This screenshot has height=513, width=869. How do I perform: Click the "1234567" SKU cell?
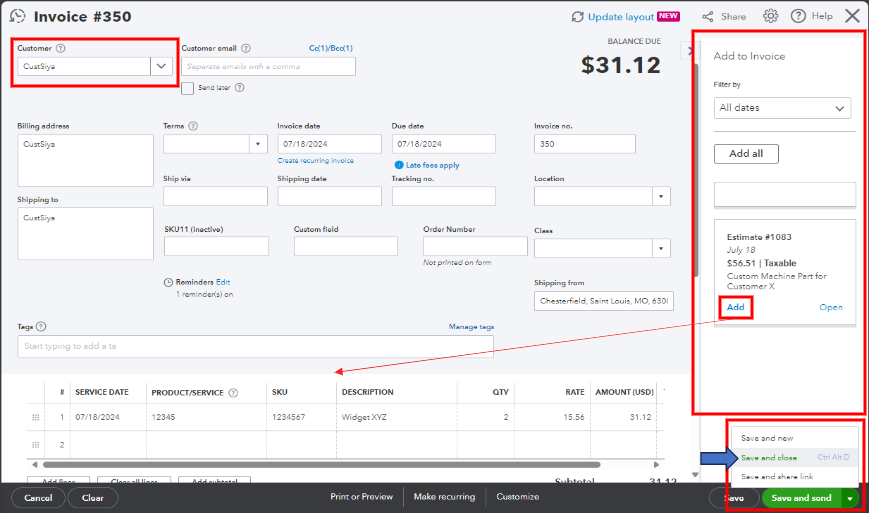(x=301, y=417)
